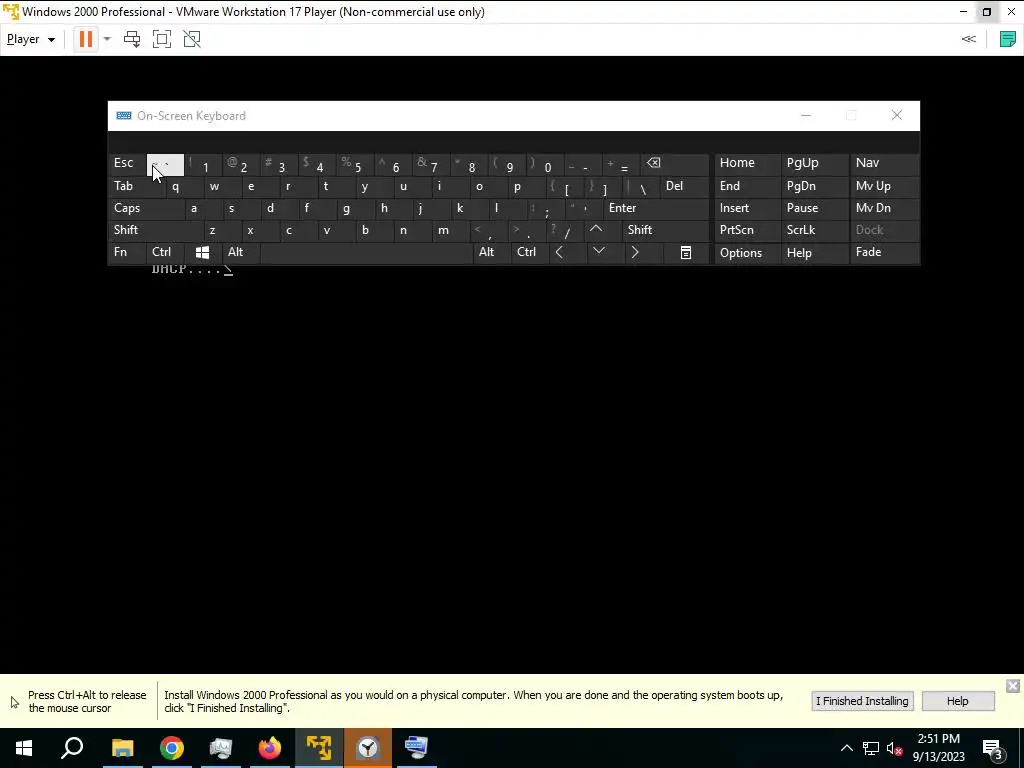Click the Home key

747,164
